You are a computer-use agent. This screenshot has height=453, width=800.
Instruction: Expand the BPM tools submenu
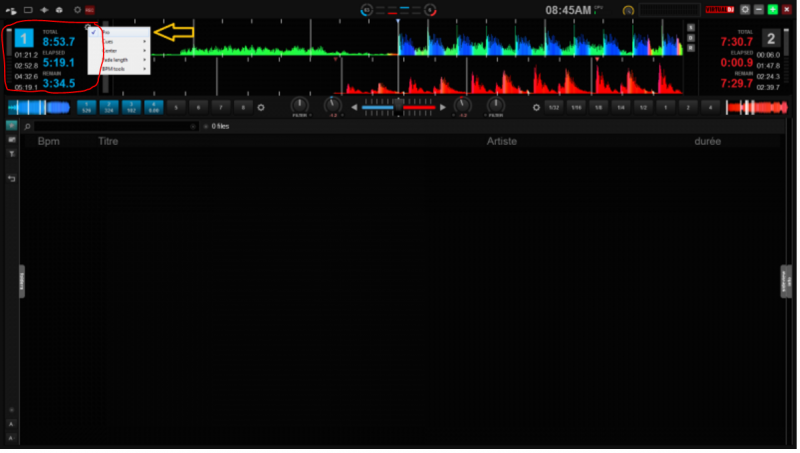click(119, 69)
